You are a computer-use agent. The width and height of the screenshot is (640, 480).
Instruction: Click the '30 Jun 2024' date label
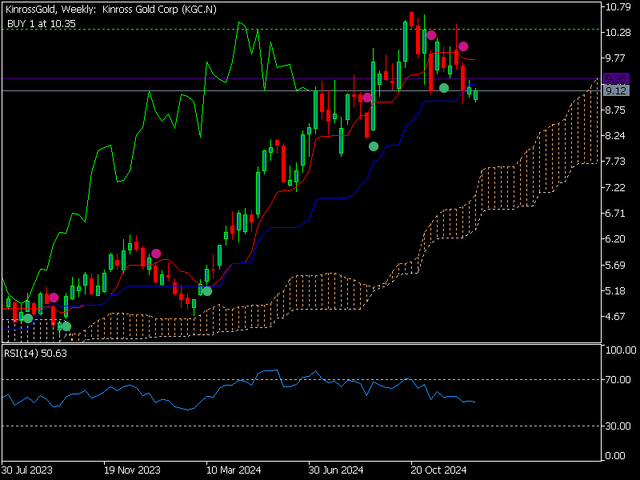[x=336, y=470]
